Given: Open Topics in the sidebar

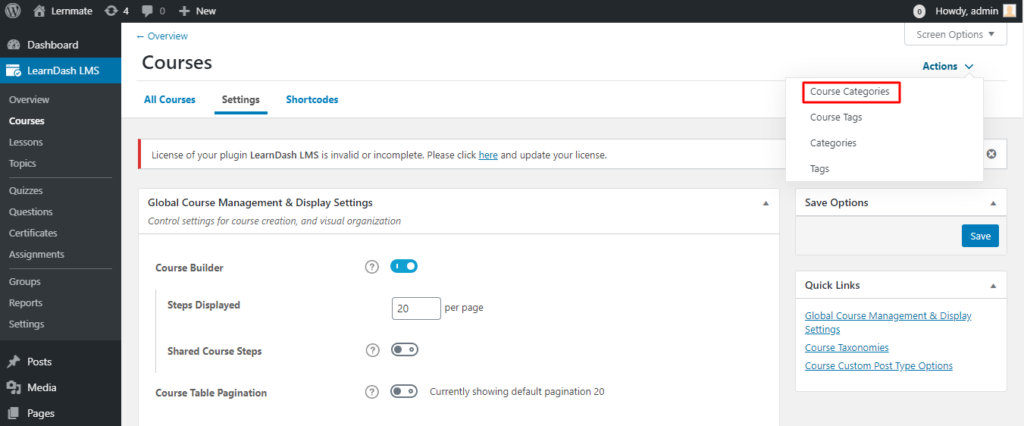Looking at the screenshot, I should click(x=23, y=163).
